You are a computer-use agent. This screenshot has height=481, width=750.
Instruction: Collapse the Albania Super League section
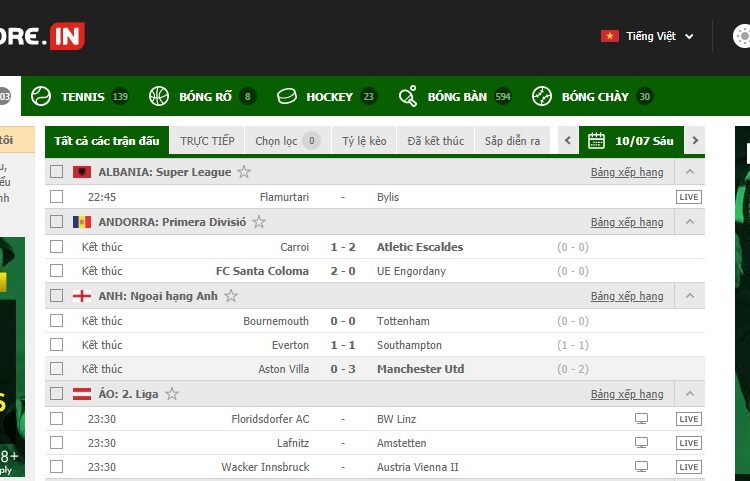690,172
